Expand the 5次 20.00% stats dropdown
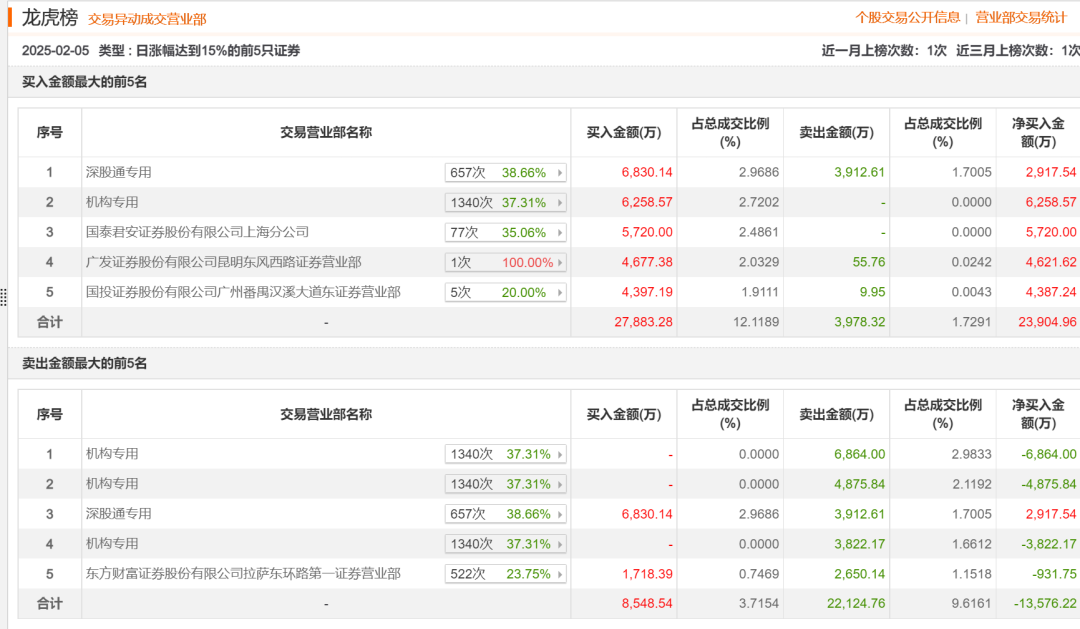Viewport: 1080px width, 629px height. click(x=505, y=292)
